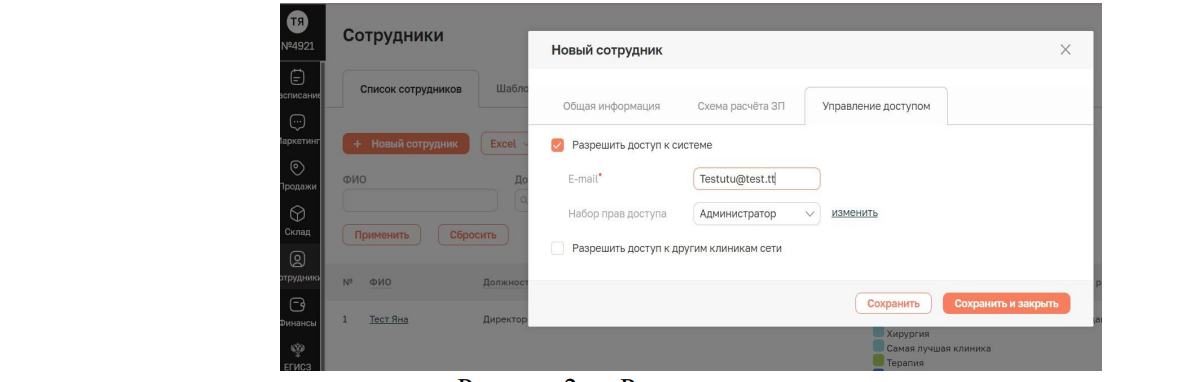The width and height of the screenshot is (1185, 382).
Task: Open the Финансы wallet icon
Action: (x=298, y=305)
